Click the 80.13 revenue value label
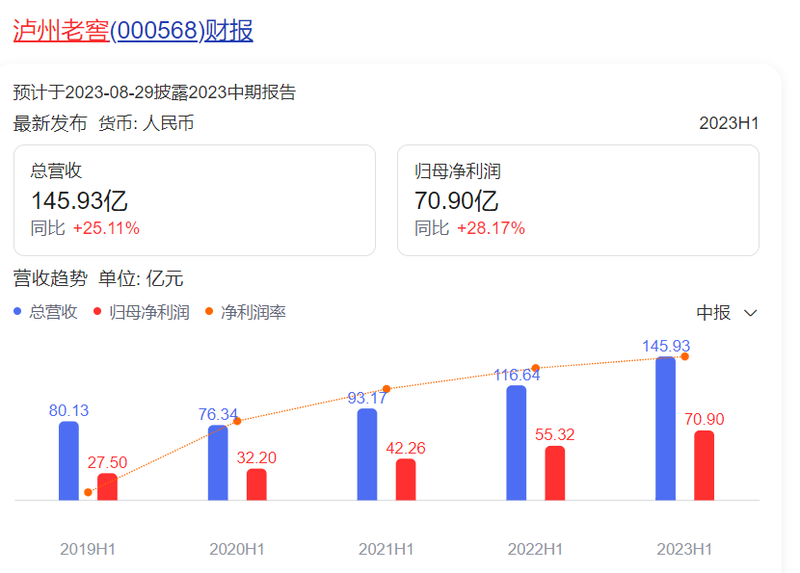The height and width of the screenshot is (573, 800). (x=69, y=410)
